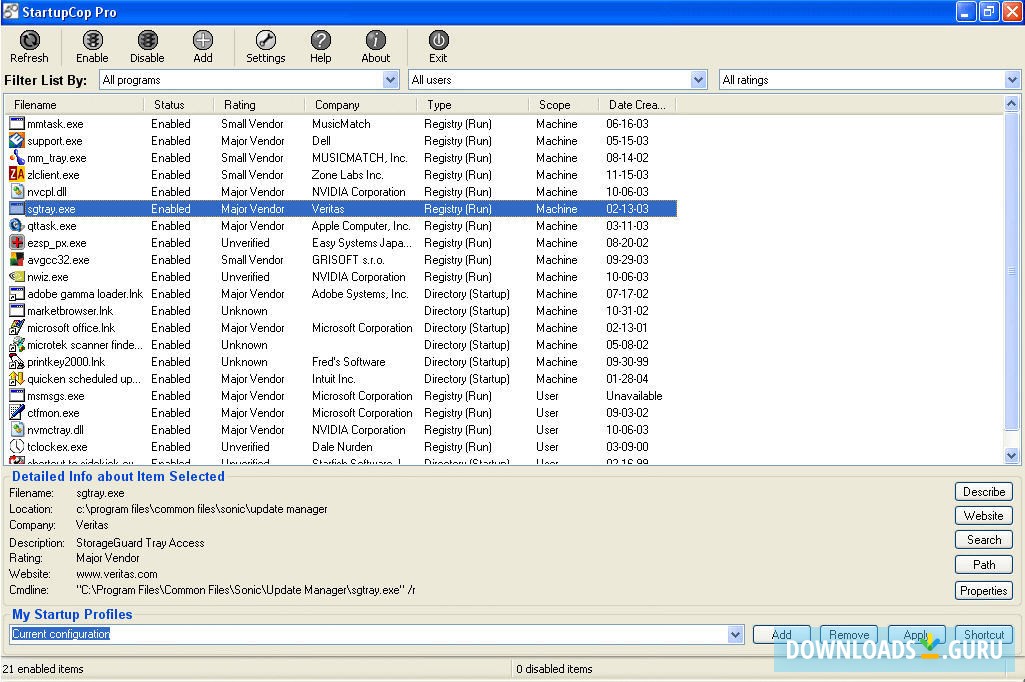The height and width of the screenshot is (682, 1025).
Task: Apply the current configuration profile
Action: pyautogui.click(x=916, y=634)
